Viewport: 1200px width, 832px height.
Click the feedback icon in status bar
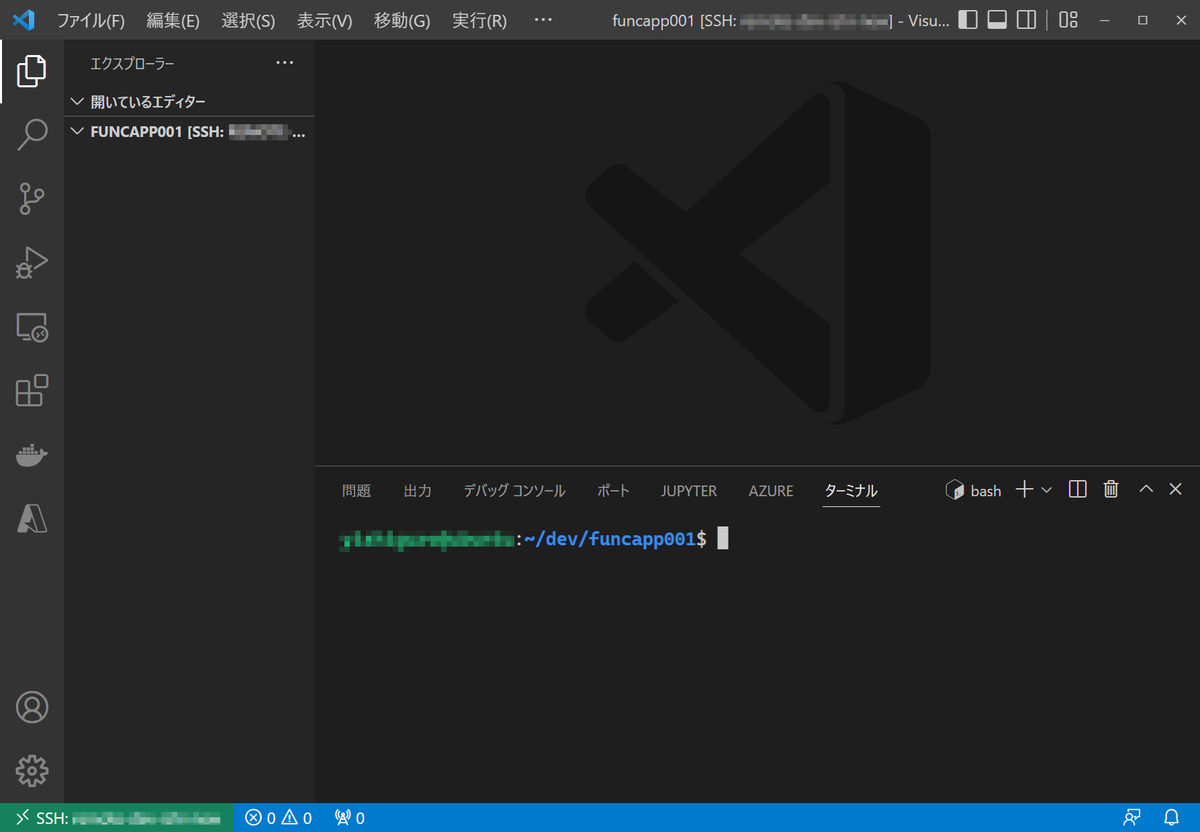(x=1131, y=818)
